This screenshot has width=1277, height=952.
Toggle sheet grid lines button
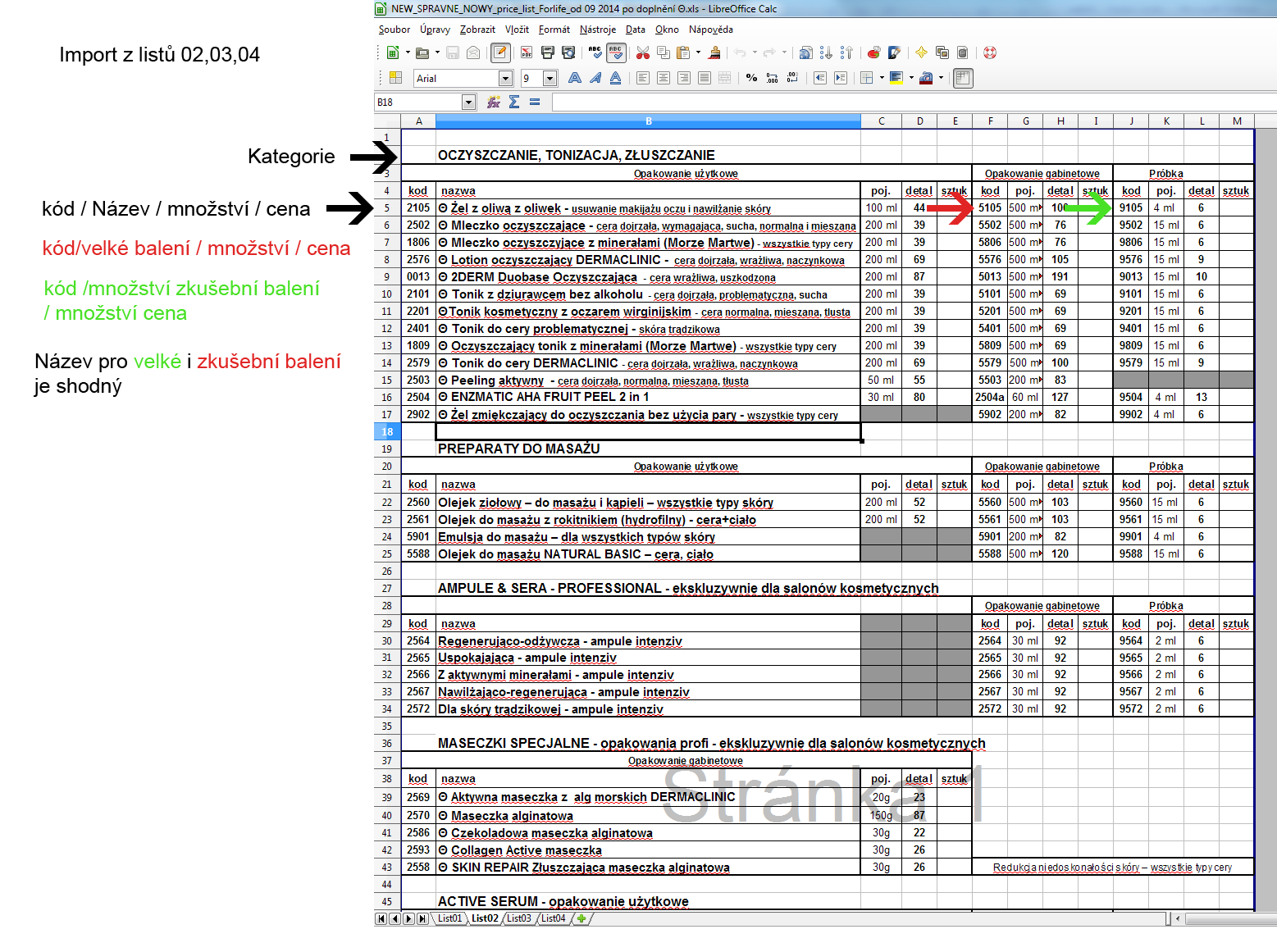[964, 78]
